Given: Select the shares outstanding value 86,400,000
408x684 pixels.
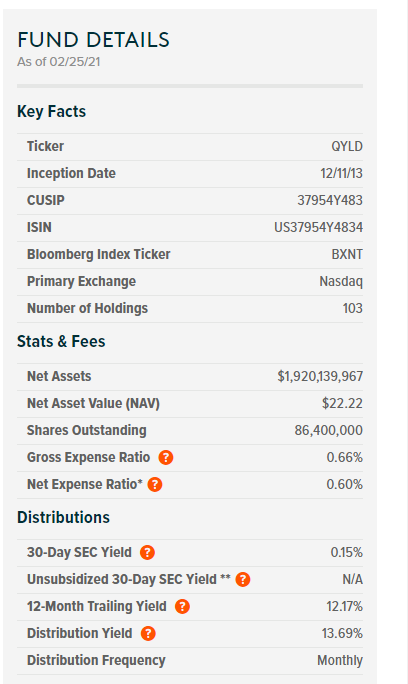Looking at the screenshot, I should [x=329, y=431].
